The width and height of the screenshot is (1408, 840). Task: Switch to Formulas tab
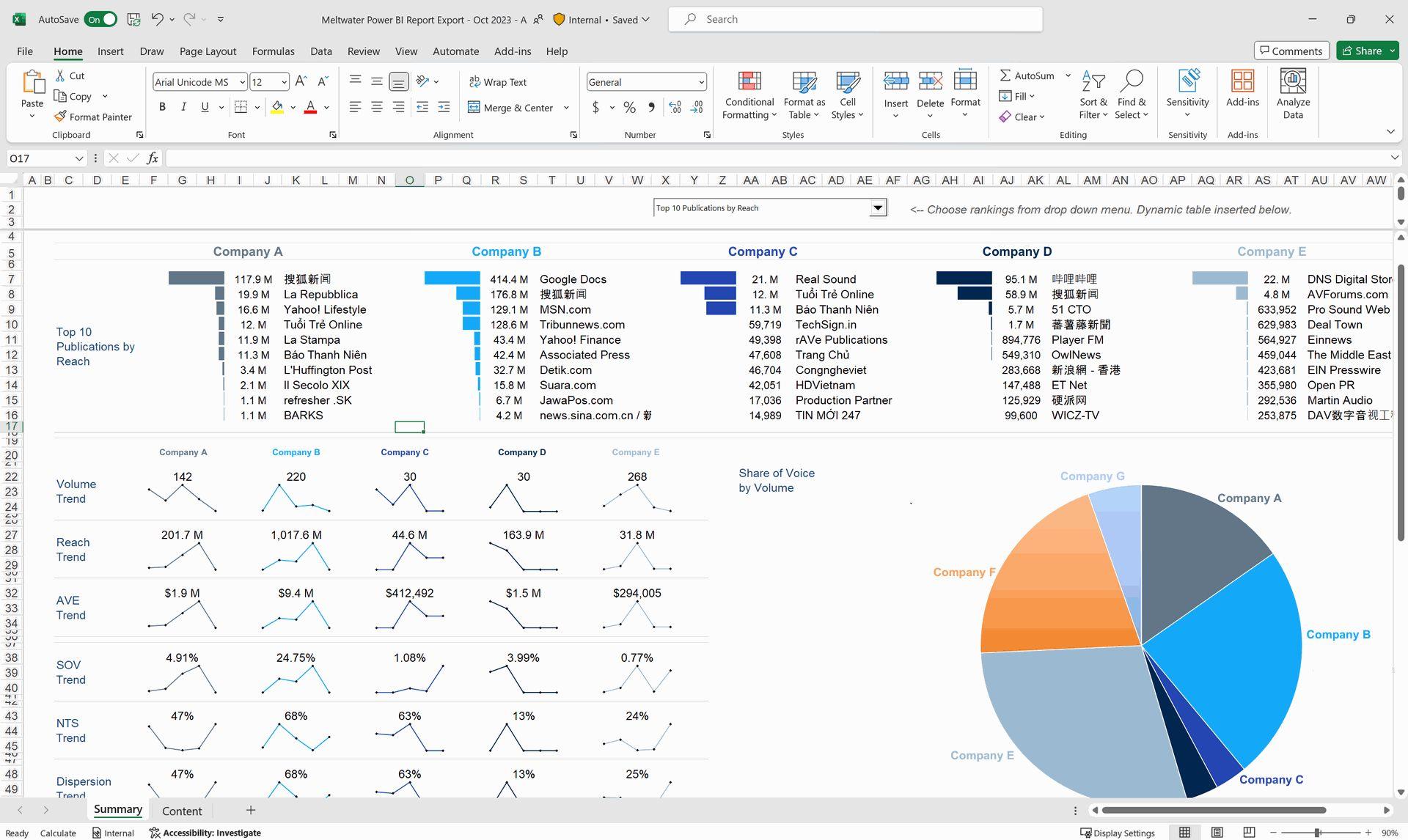tap(273, 51)
